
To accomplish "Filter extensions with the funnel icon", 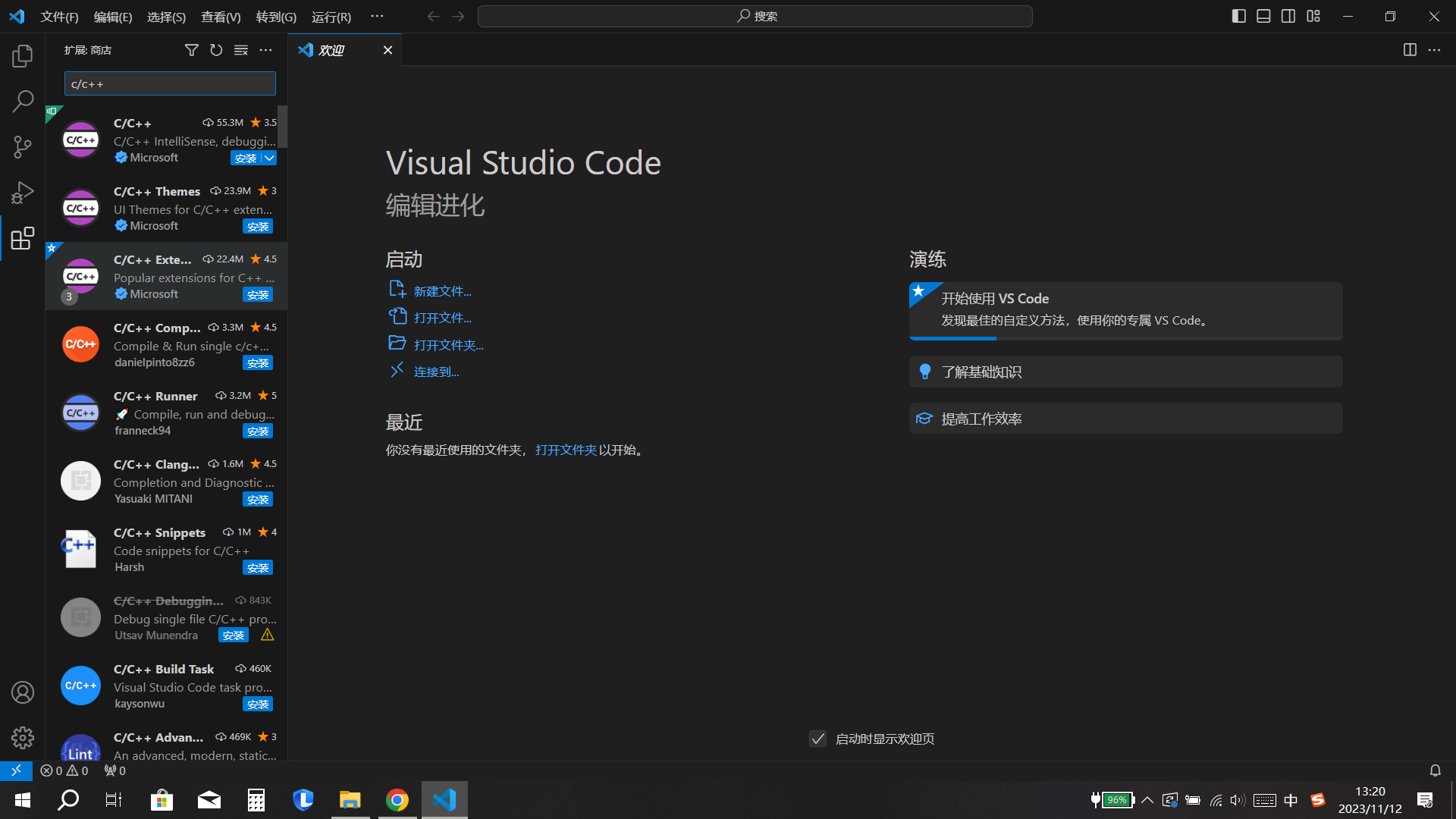I will pyautogui.click(x=191, y=50).
